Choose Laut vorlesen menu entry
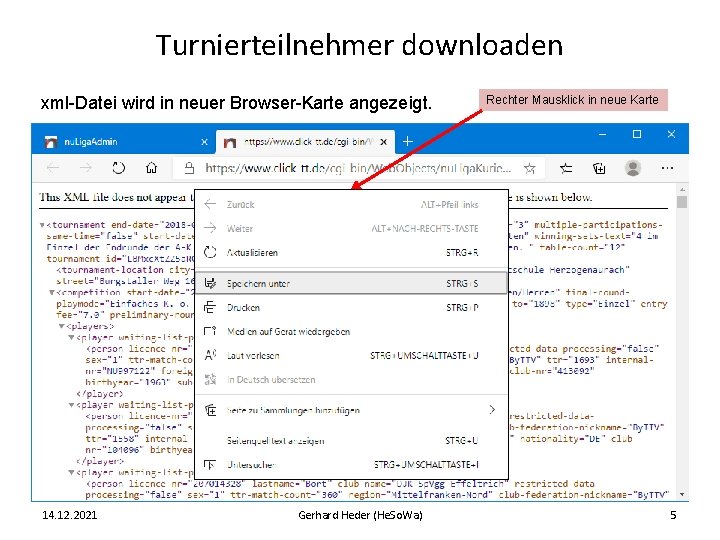 [x=351, y=355]
